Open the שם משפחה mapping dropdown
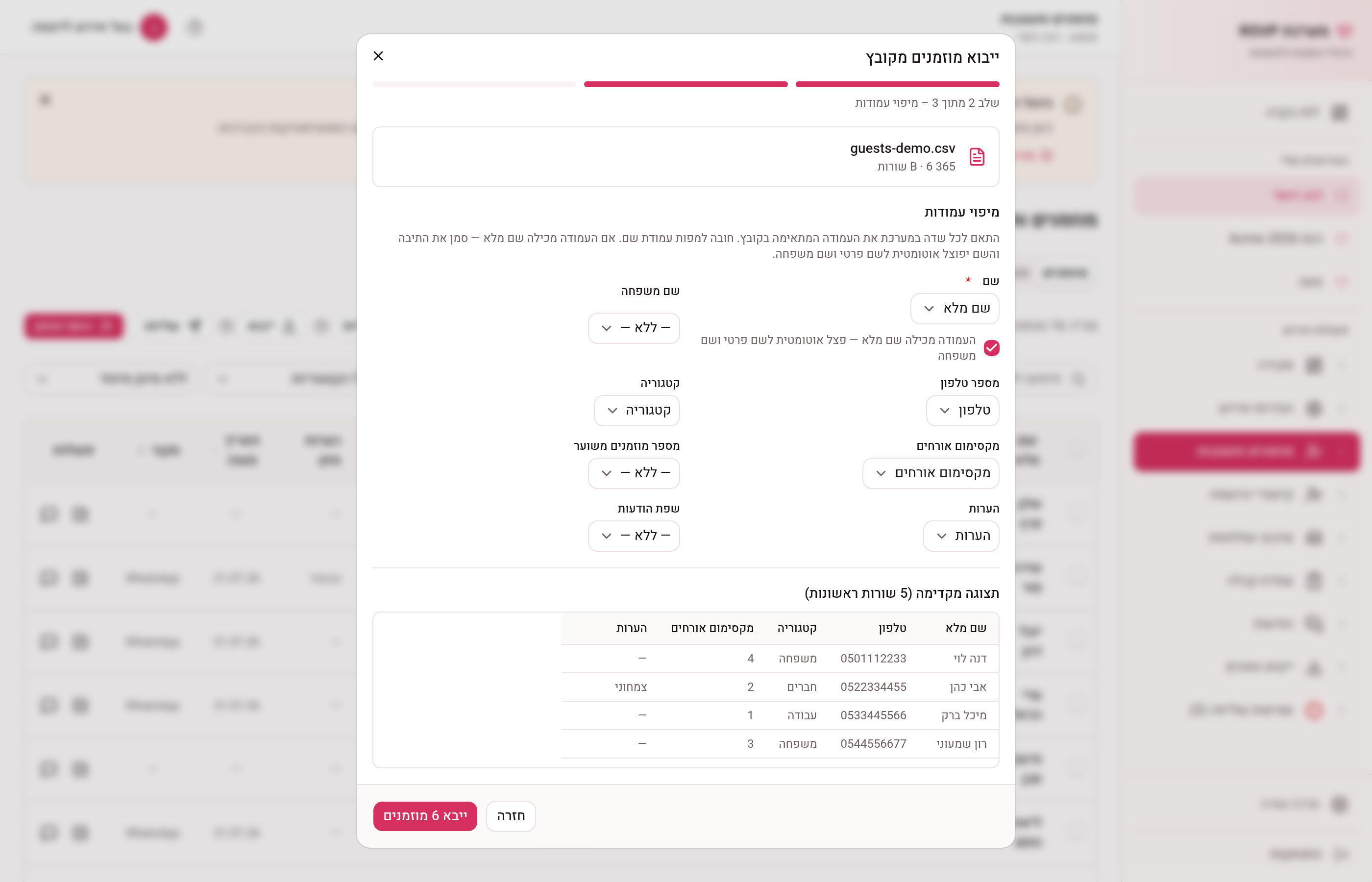 pos(634,328)
